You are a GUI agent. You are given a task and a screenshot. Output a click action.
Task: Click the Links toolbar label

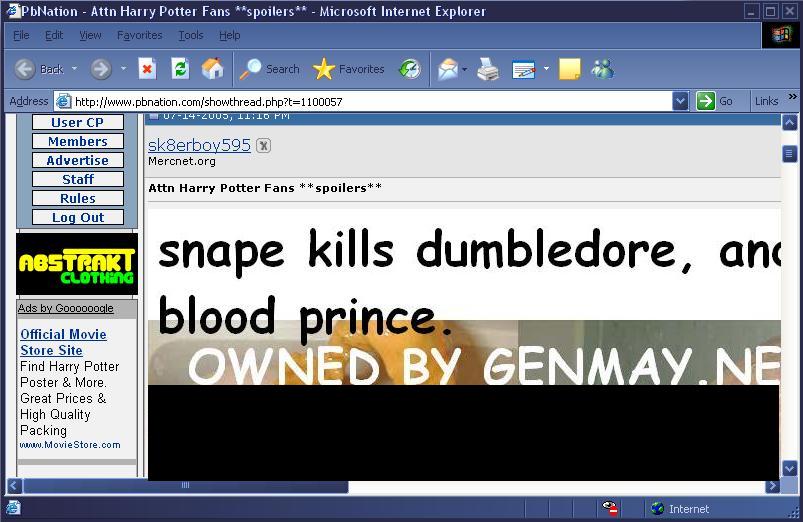[766, 101]
